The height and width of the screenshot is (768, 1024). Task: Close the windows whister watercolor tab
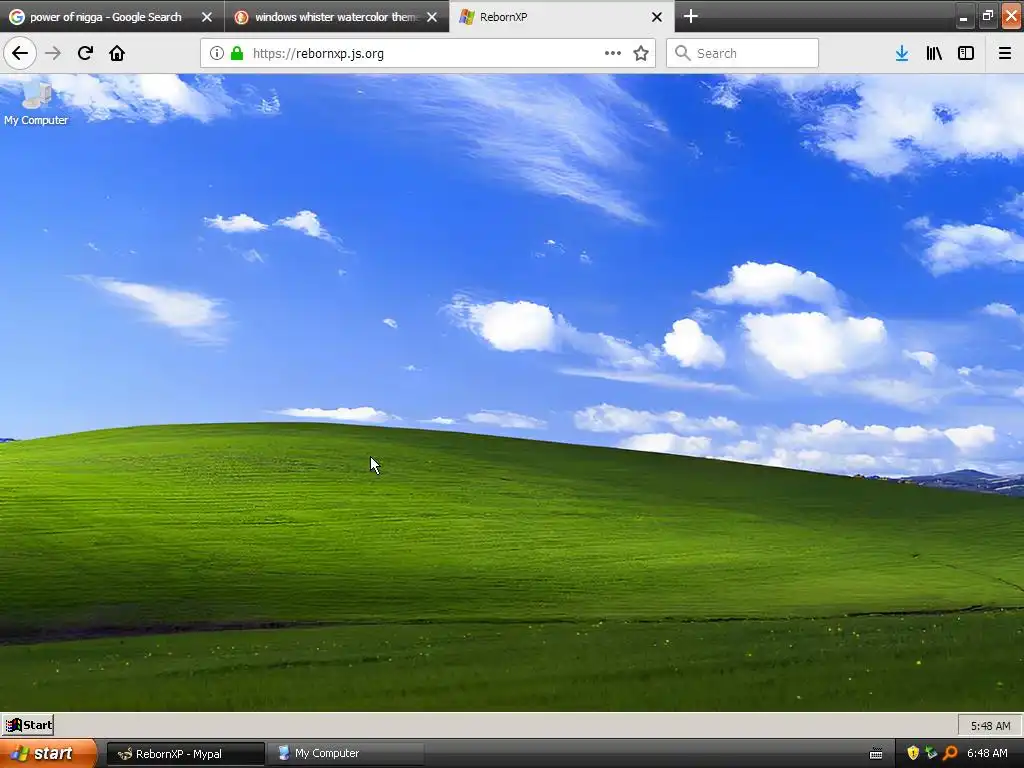432,17
